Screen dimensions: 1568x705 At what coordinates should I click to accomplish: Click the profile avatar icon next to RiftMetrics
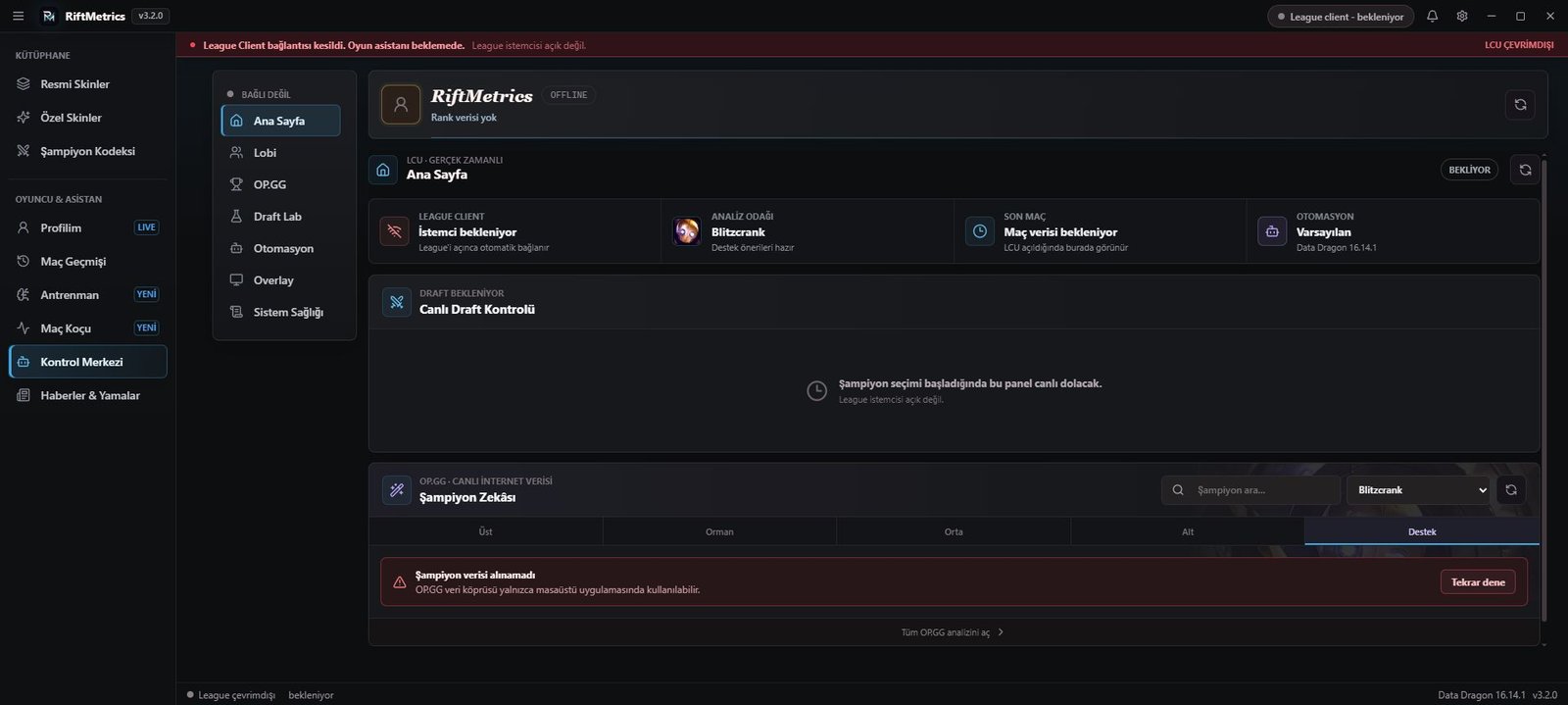(x=401, y=104)
